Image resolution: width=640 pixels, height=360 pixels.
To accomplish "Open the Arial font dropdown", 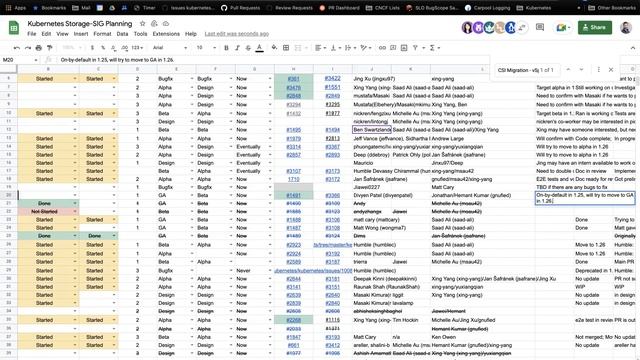I will click(x=170, y=48).
